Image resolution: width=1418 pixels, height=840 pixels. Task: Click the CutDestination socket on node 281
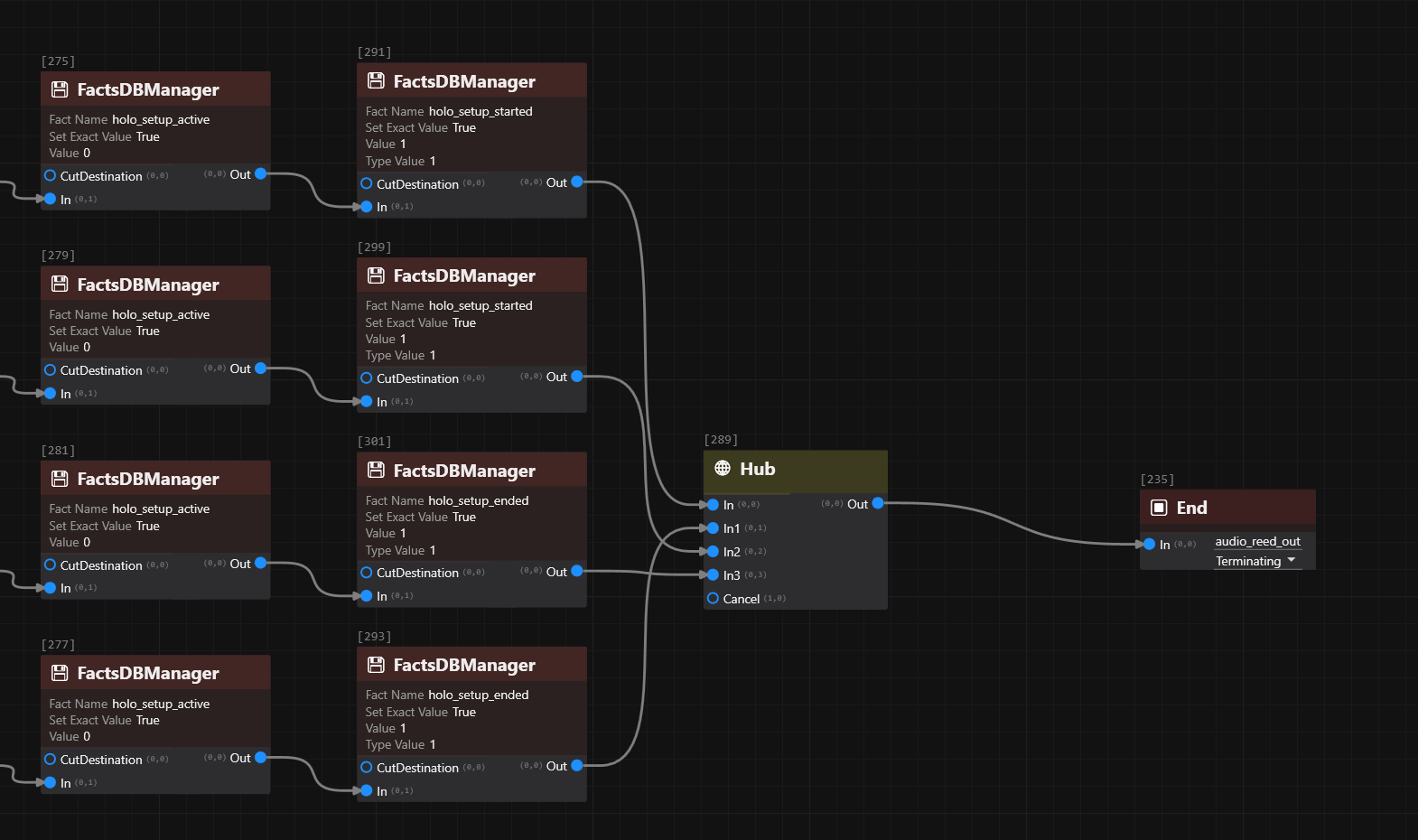51,565
